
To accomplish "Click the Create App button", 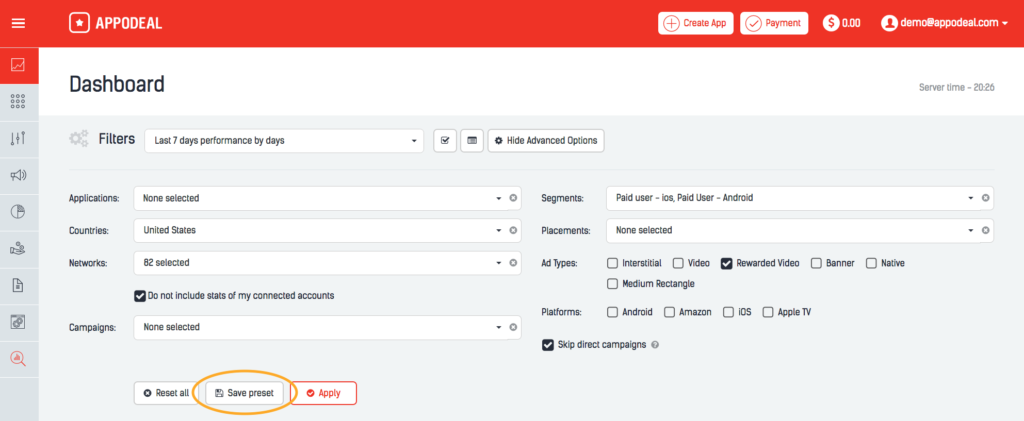I will [x=696, y=23].
